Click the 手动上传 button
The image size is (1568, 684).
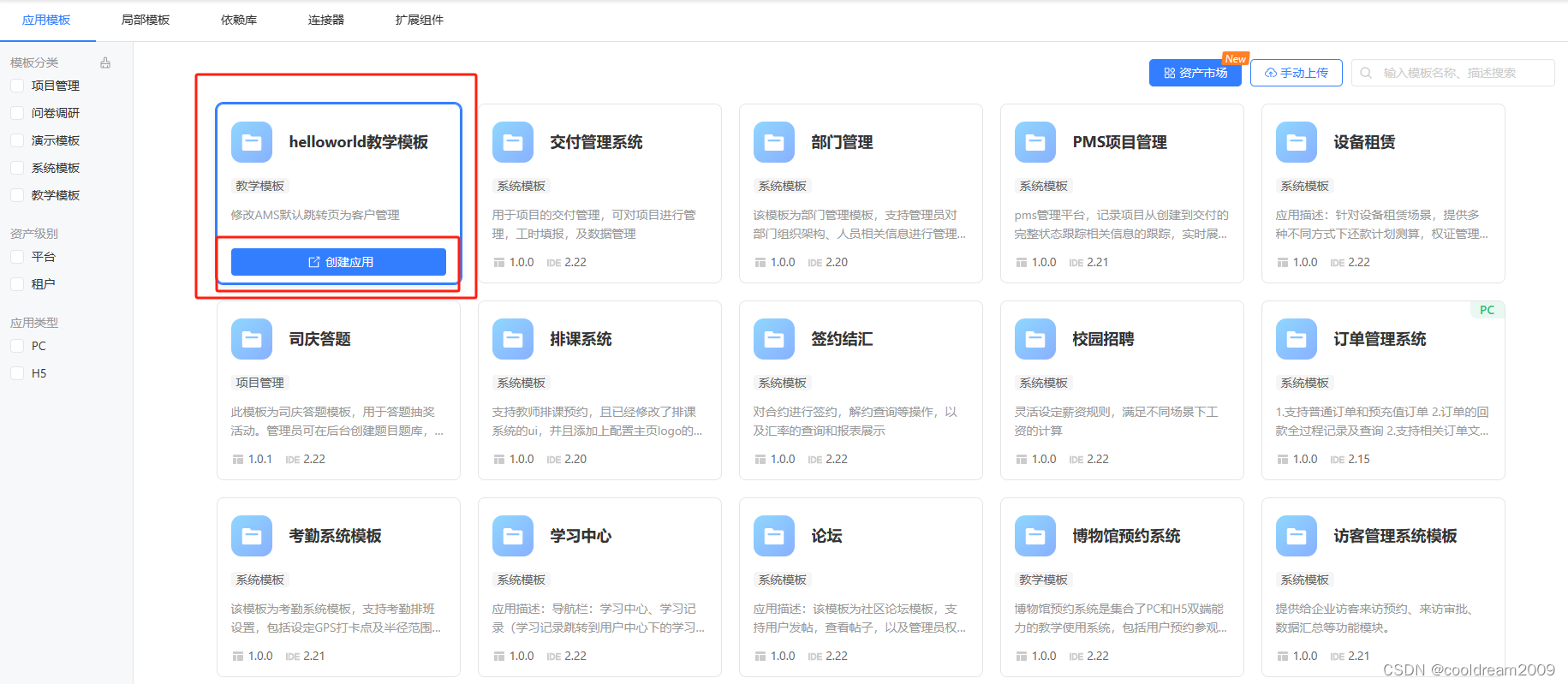[x=1297, y=73]
